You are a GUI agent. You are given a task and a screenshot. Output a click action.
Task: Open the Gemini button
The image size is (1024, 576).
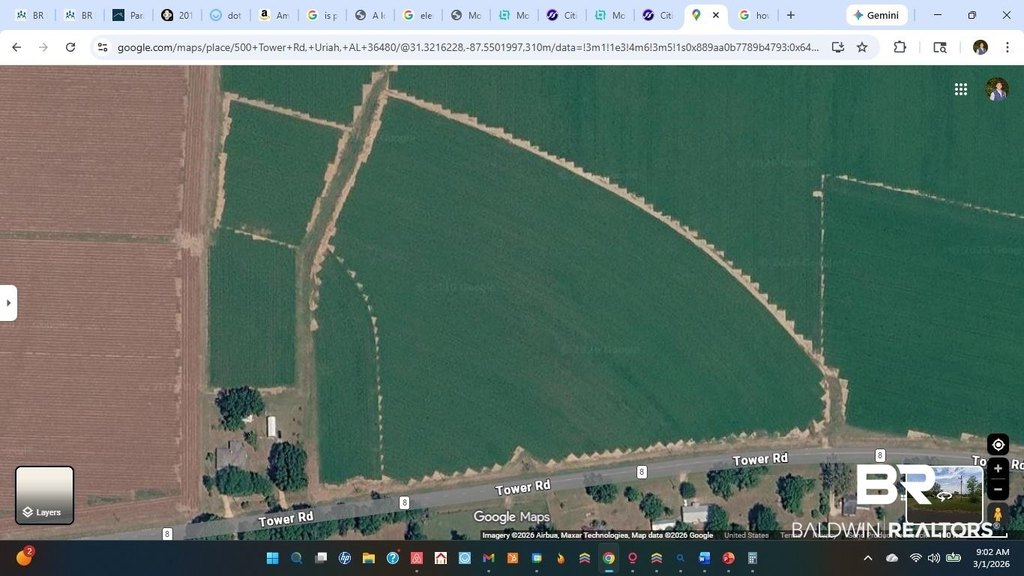(x=877, y=15)
